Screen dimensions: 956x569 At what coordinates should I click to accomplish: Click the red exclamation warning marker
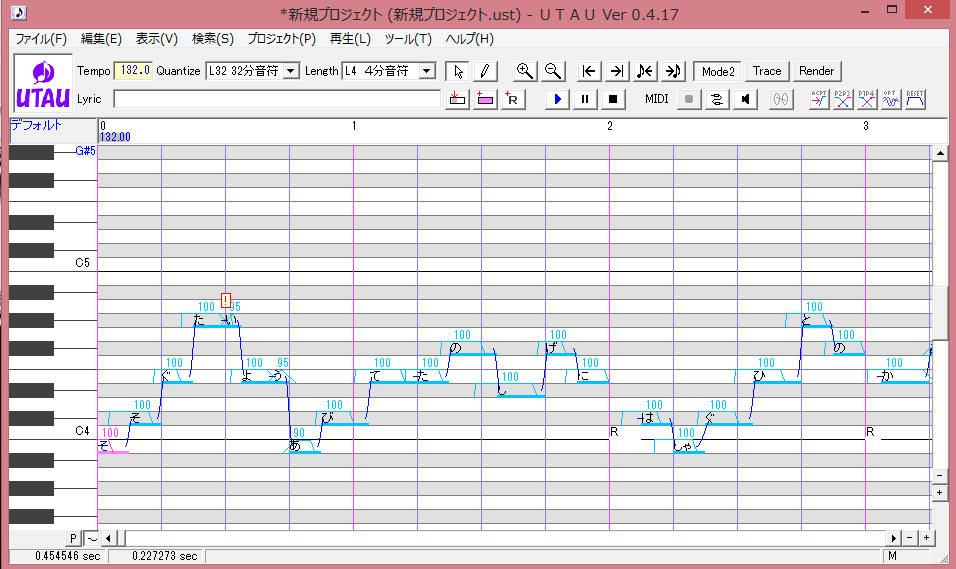pyautogui.click(x=226, y=300)
